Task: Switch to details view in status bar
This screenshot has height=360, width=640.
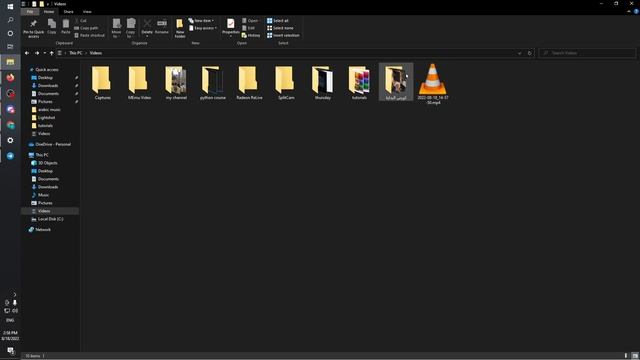Action: coord(626,356)
